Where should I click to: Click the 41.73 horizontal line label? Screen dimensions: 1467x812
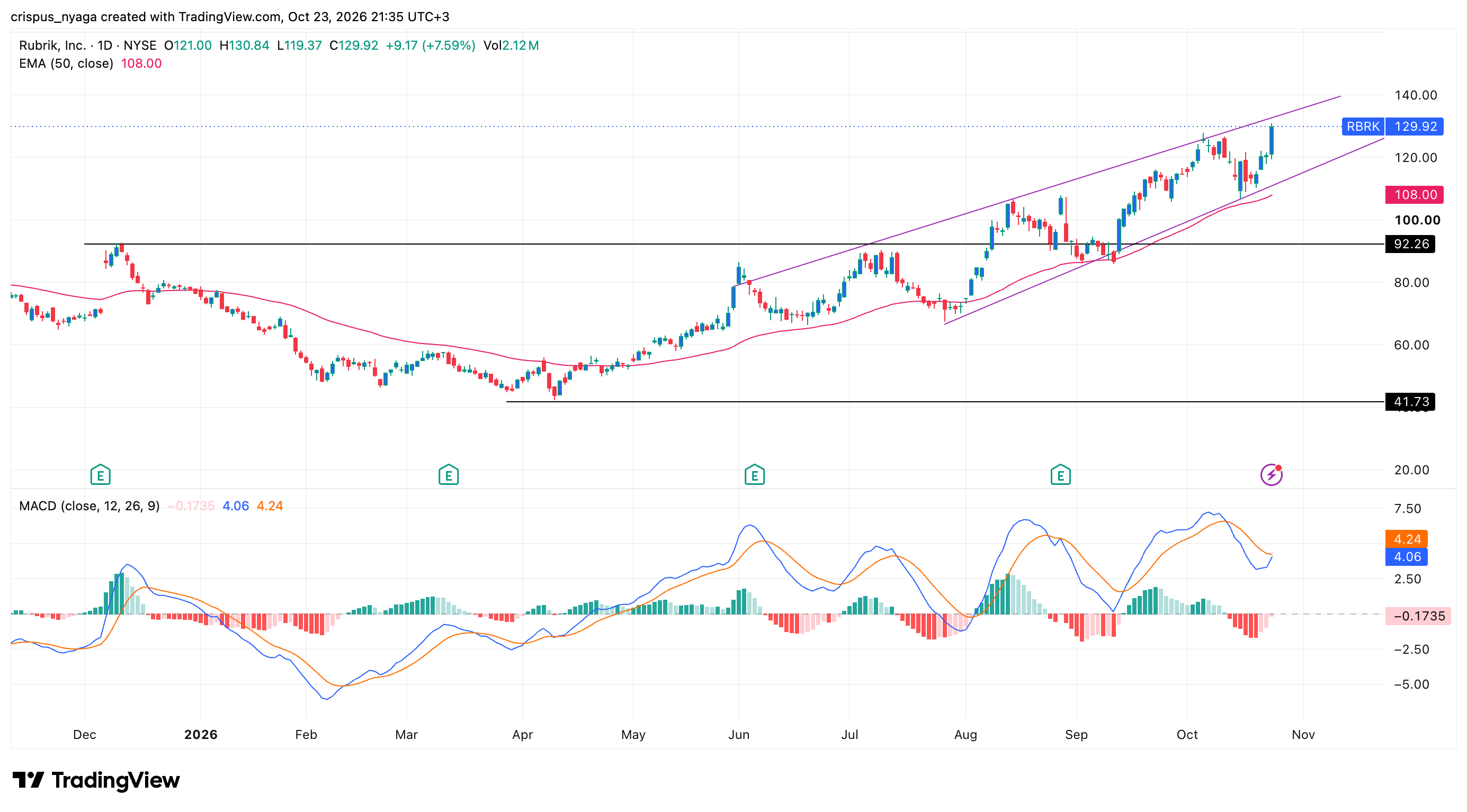tap(1410, 402)
